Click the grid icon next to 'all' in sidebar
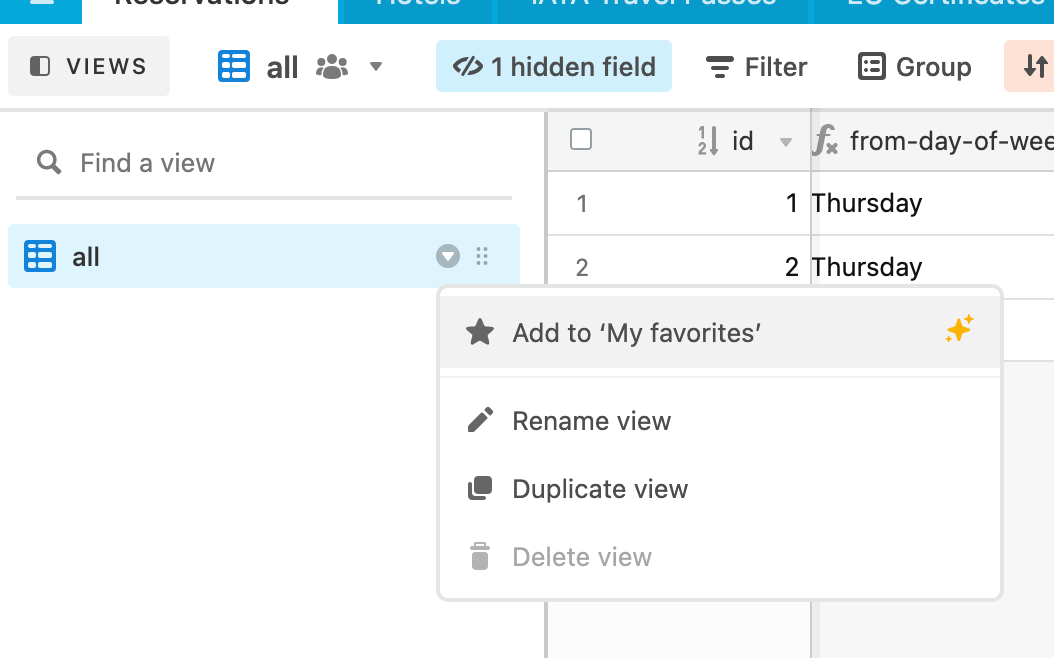Viewport: 1054px width, 658px height. (40, 256)
